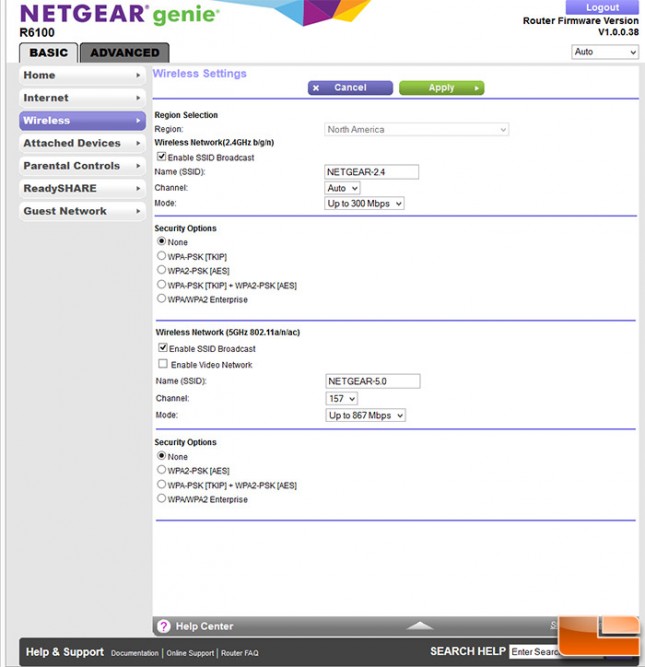Viewport: 645px width, 667px height.
Task: Expand the Help Center with the up arrow
Action: point(420,625)
